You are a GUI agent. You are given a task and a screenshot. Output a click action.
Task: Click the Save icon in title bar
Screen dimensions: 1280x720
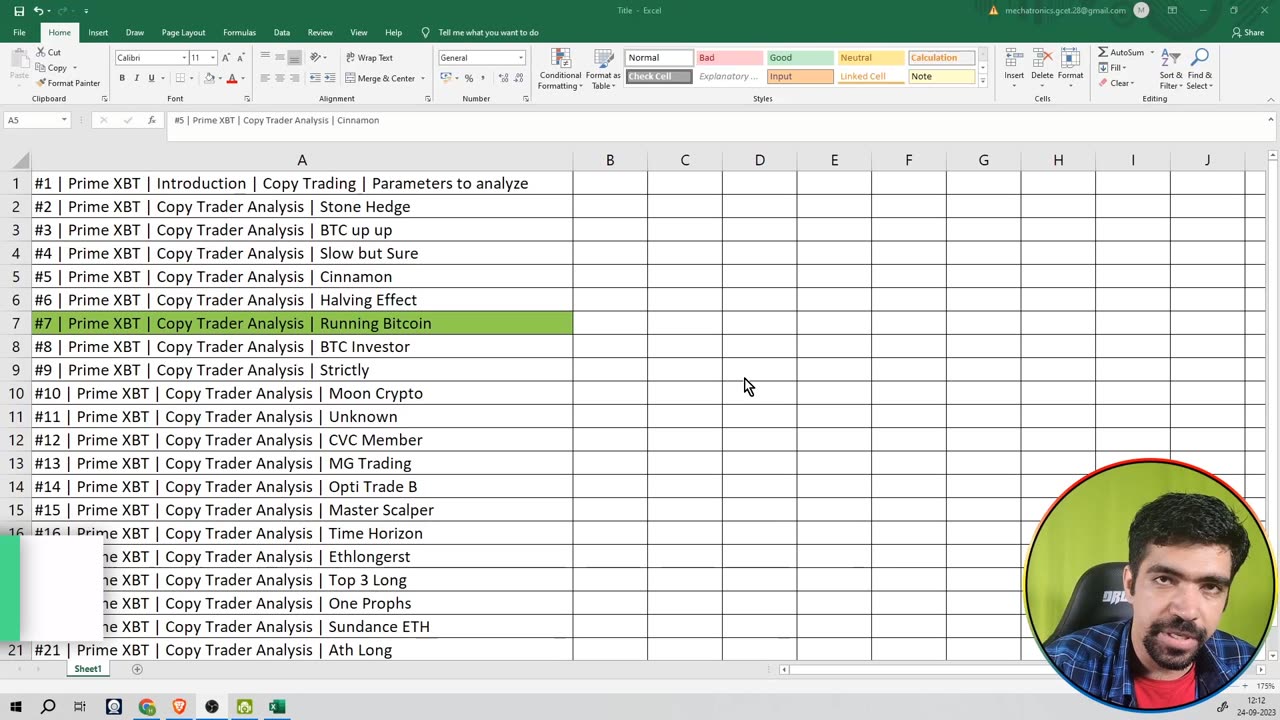coord(18,11)
